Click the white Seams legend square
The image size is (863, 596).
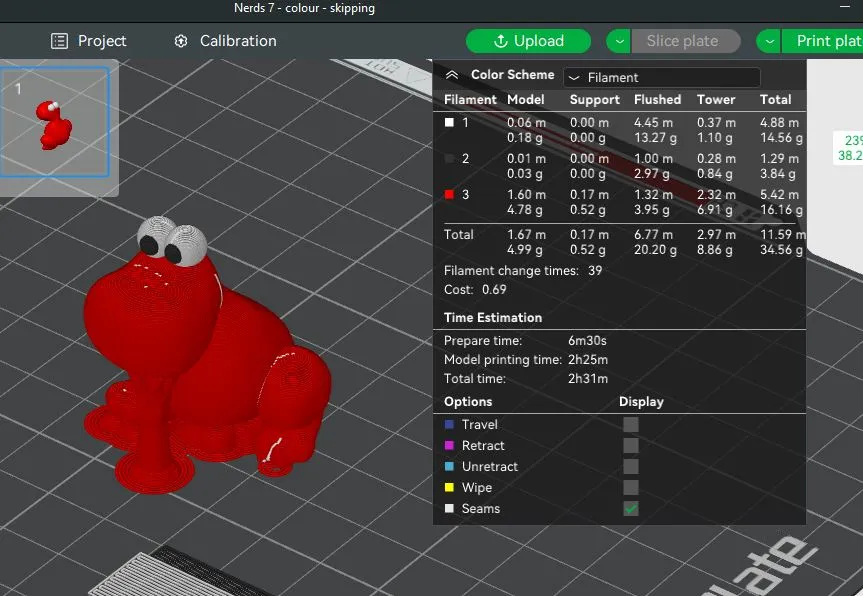tap(449, 508)
